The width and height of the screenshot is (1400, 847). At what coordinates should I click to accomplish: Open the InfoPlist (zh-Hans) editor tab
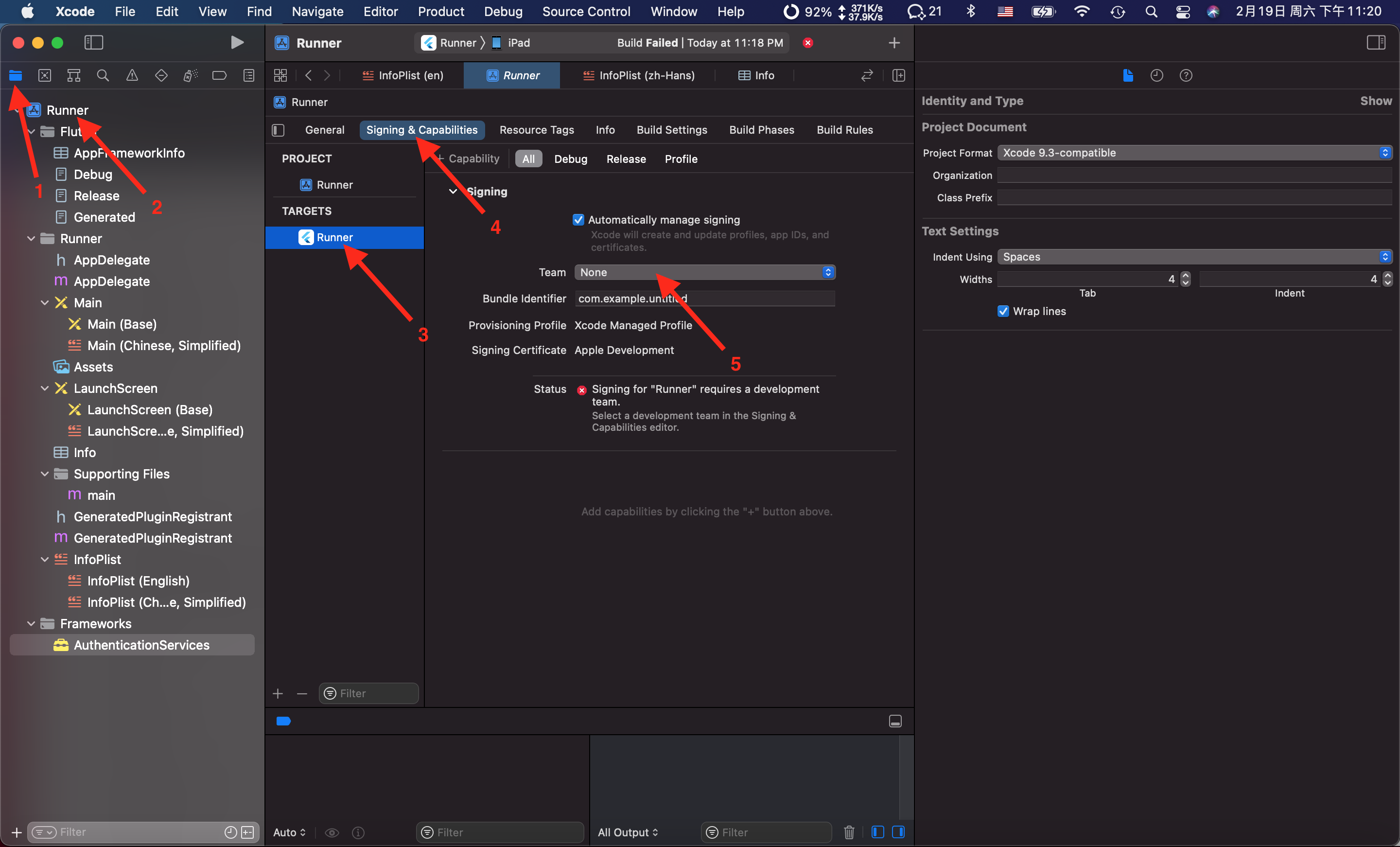(x=638, y=75)
